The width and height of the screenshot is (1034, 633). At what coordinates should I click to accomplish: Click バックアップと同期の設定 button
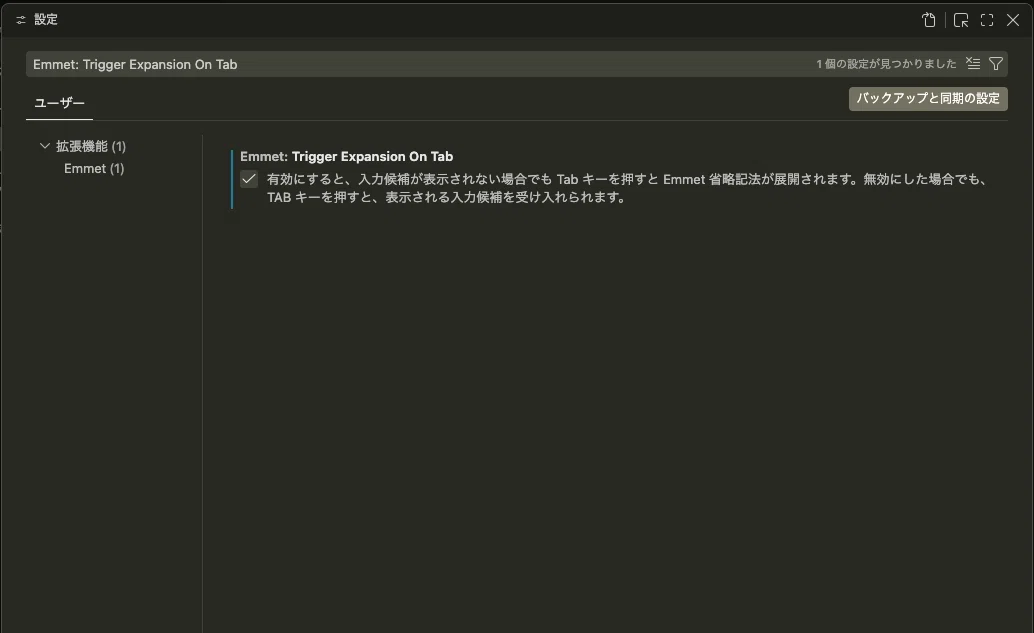[x=928, y=99]
